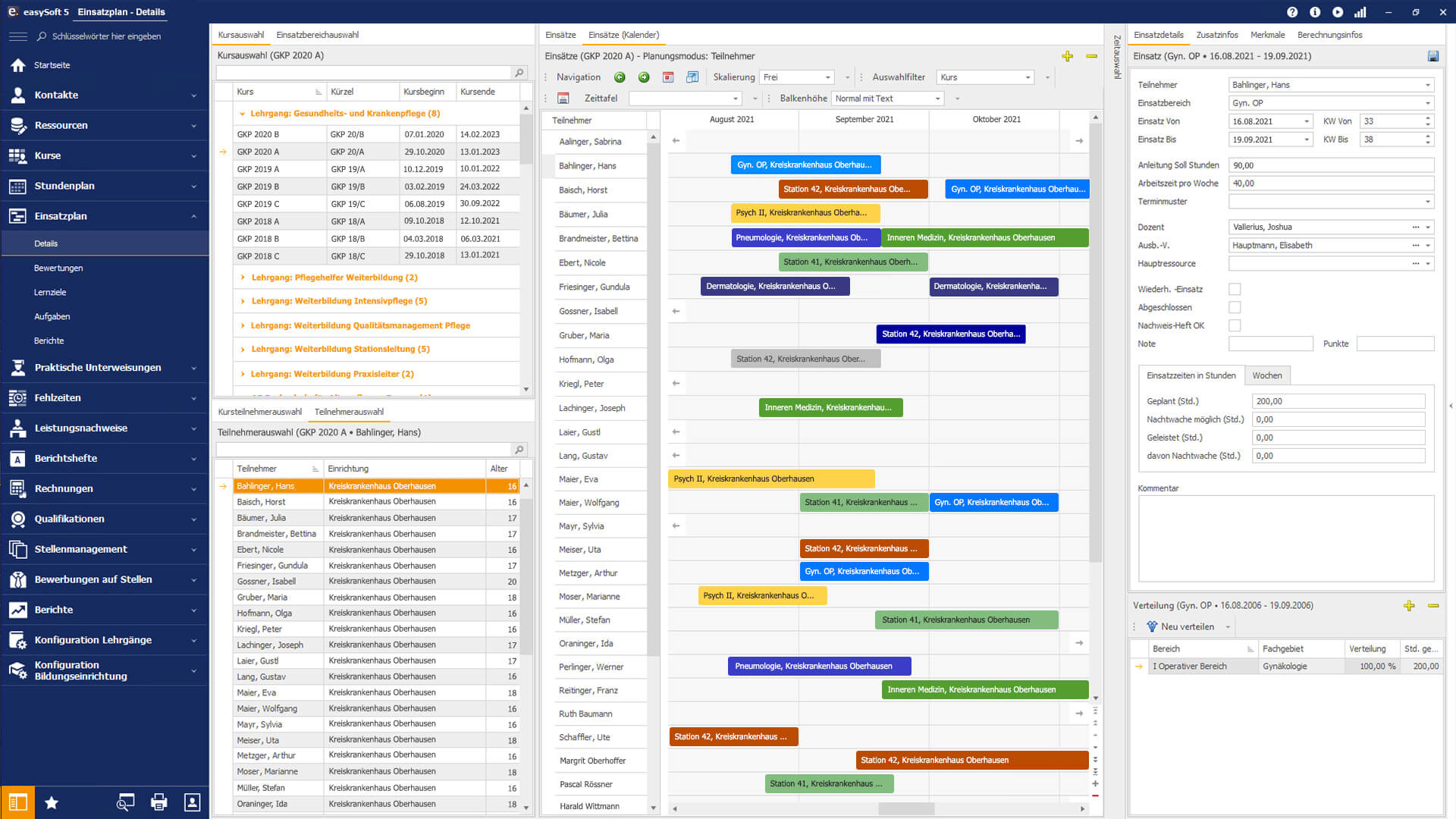The height and width of the screenshot is (819, 1456).
Task: Click the Schlüsselwörter search field
Action: click(106, 36)
